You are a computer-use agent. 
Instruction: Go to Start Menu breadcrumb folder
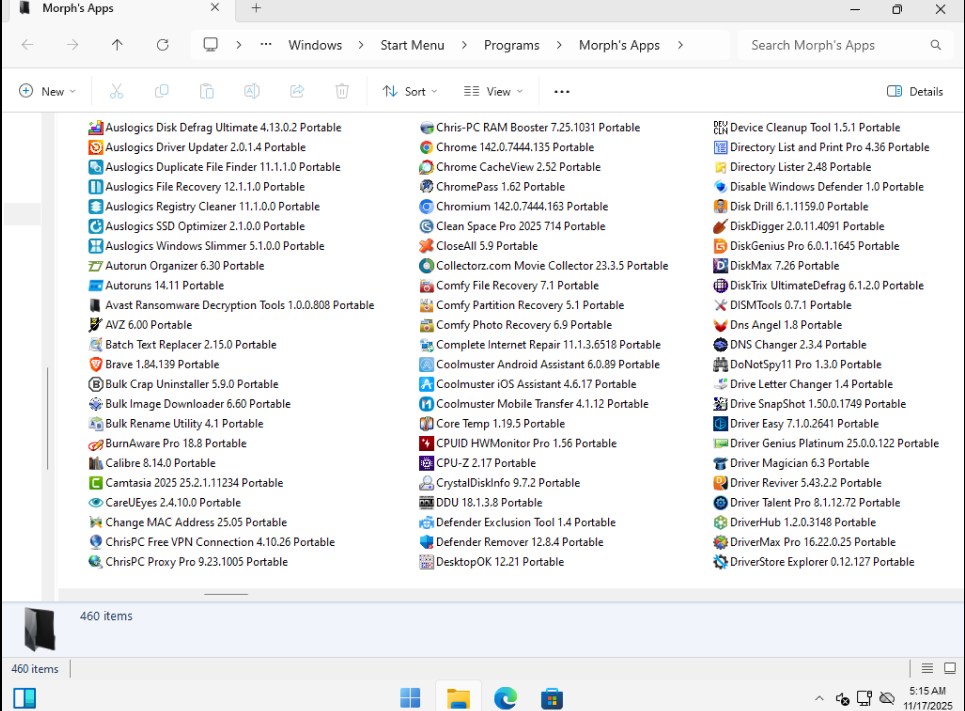412,45
